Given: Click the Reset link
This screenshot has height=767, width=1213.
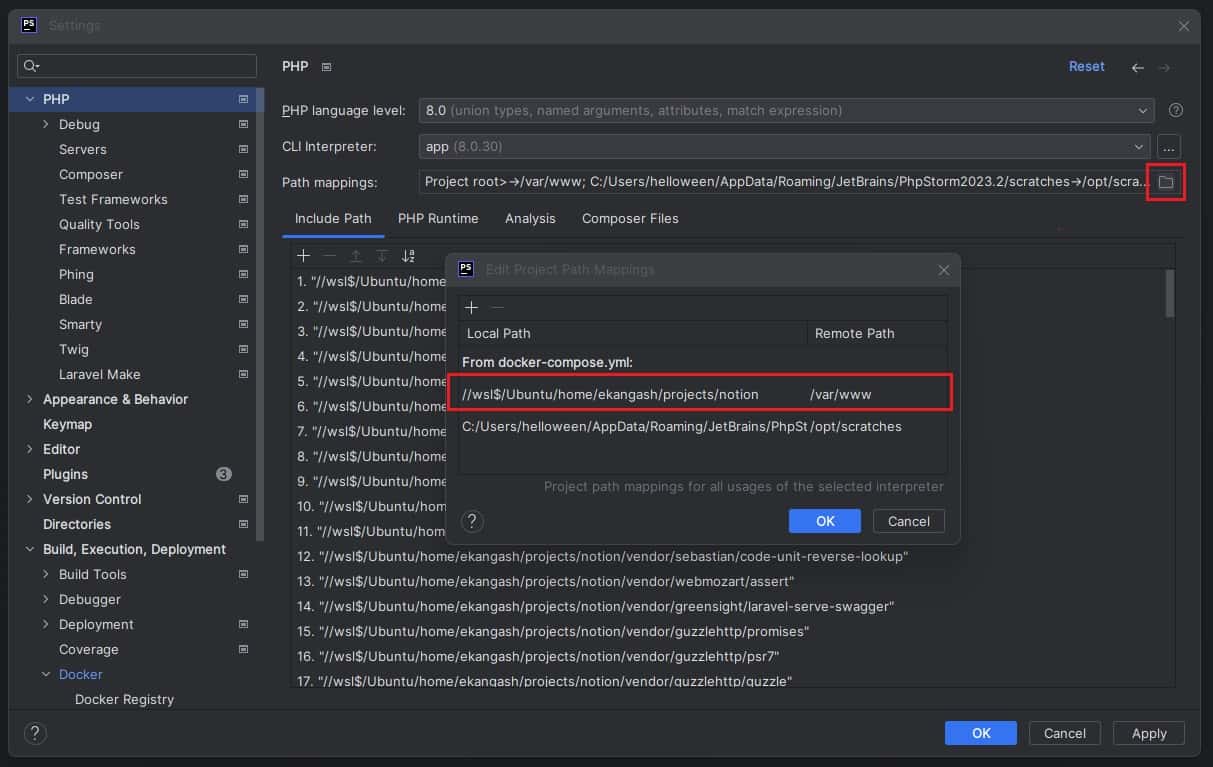Looking at the screenshot, I should pos(1086,66).
